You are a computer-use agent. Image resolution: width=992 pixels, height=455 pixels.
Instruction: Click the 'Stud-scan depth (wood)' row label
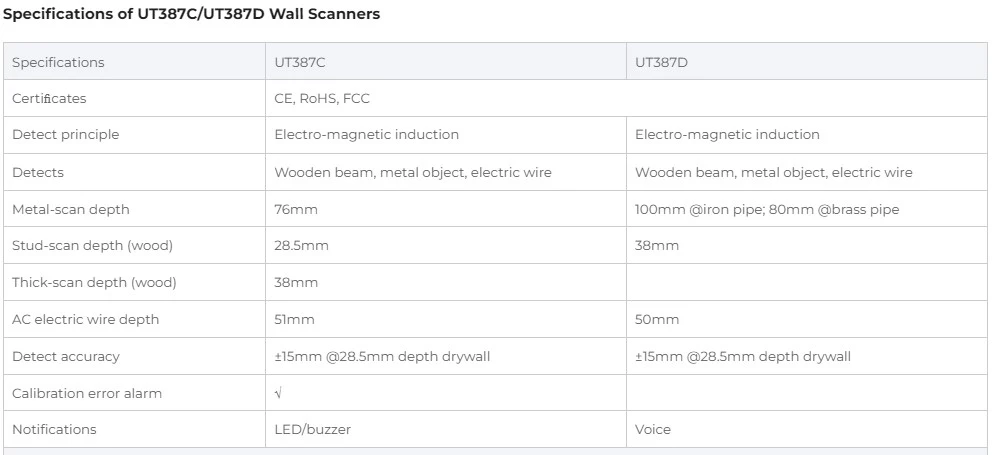click(85, 245)
